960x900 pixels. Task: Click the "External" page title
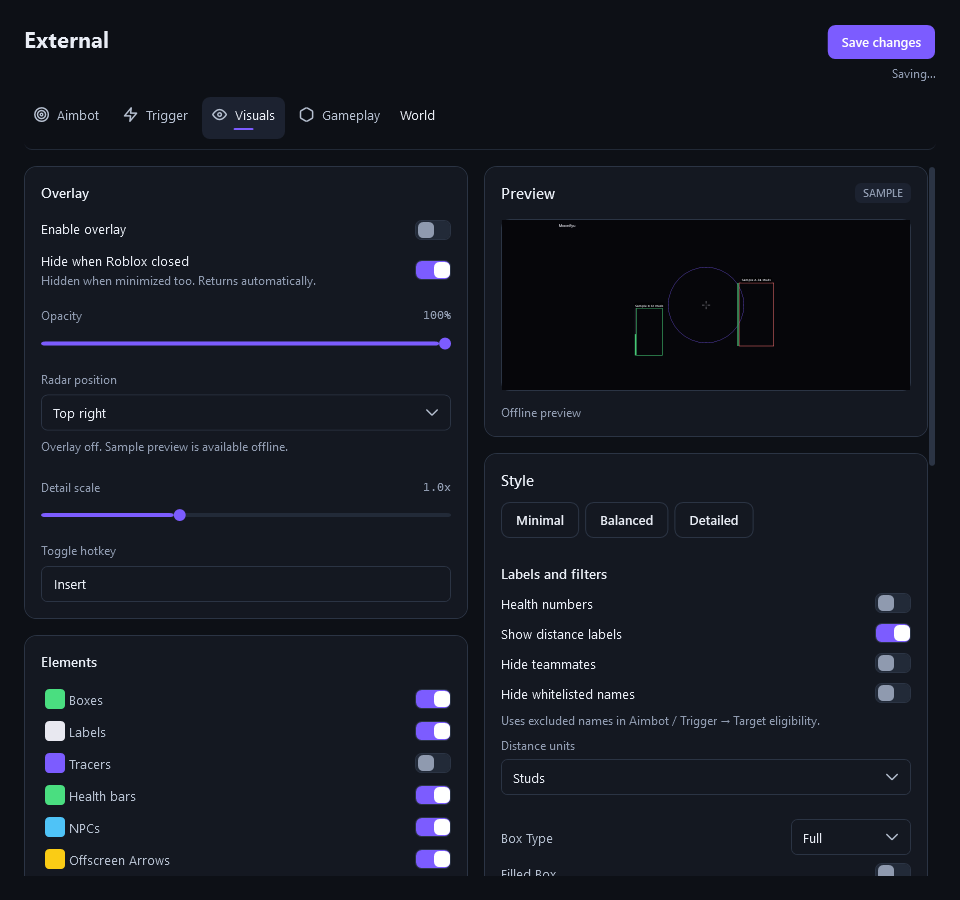pyautogui.click(x=66, y=40)
